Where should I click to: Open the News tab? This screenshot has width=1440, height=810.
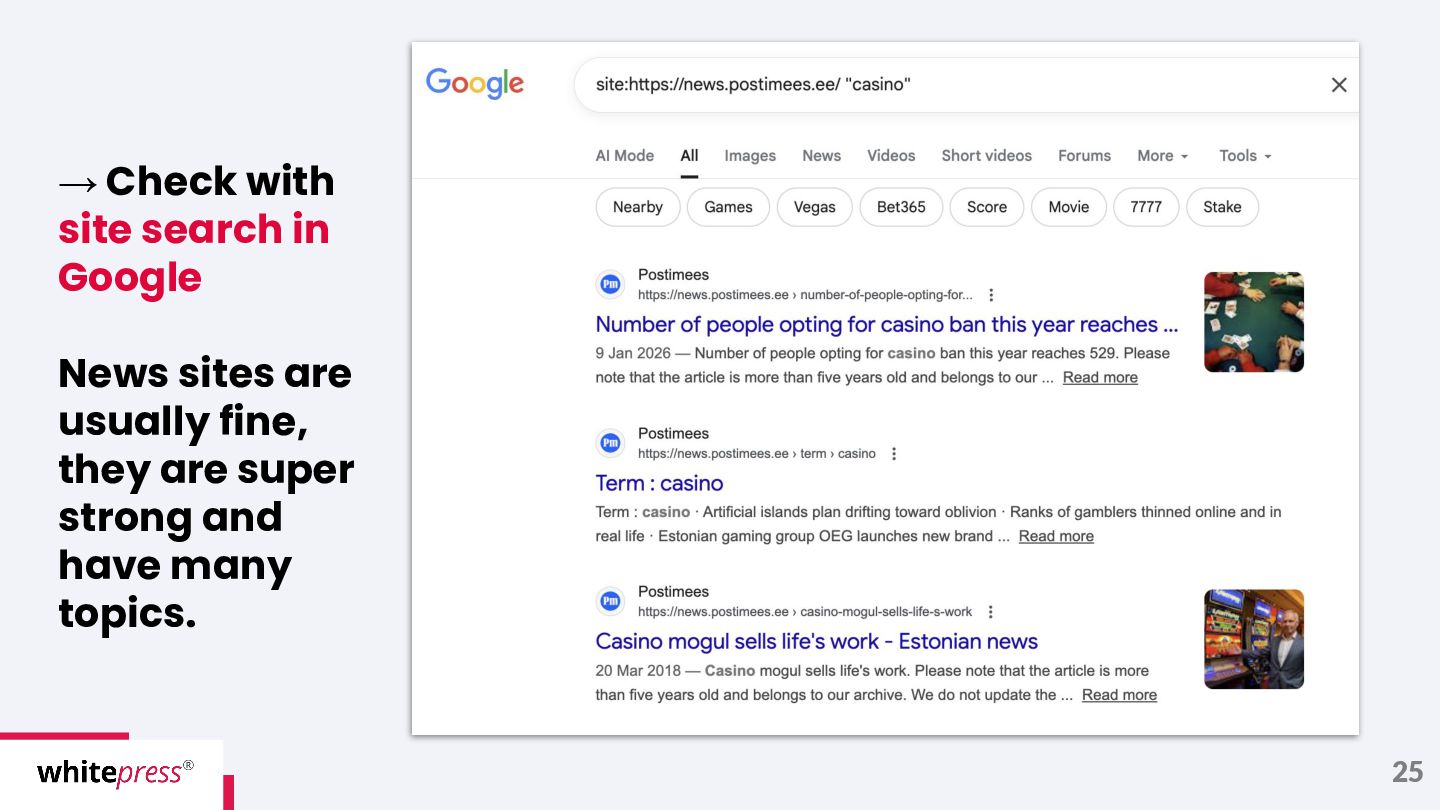pyautogui.click(x=821, y=156)
